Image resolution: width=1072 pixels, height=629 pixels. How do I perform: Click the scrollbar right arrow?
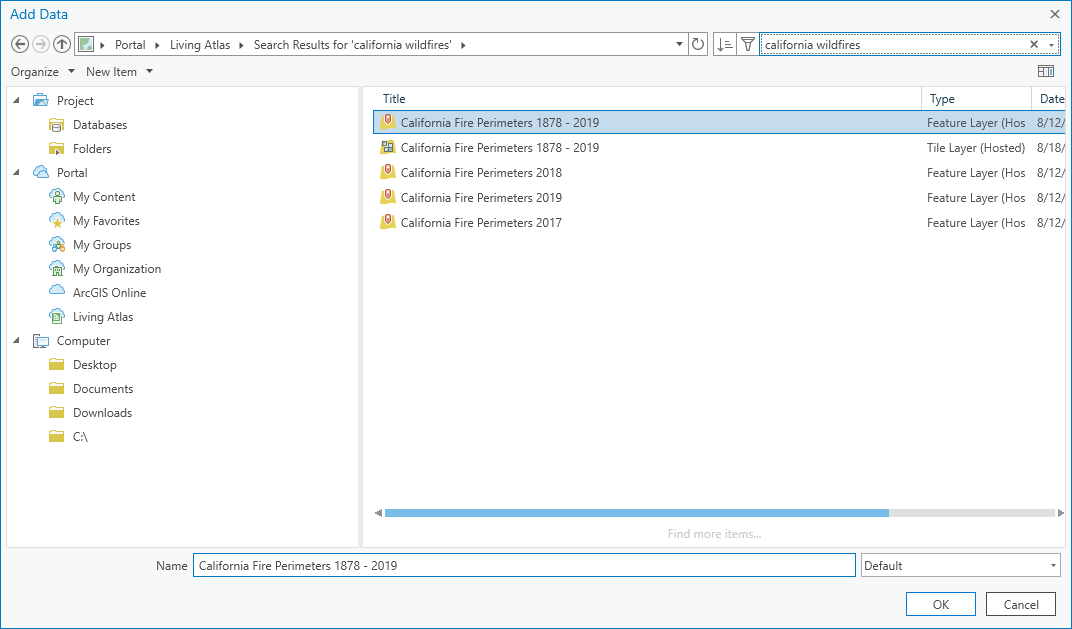[x=1061, y=513]
